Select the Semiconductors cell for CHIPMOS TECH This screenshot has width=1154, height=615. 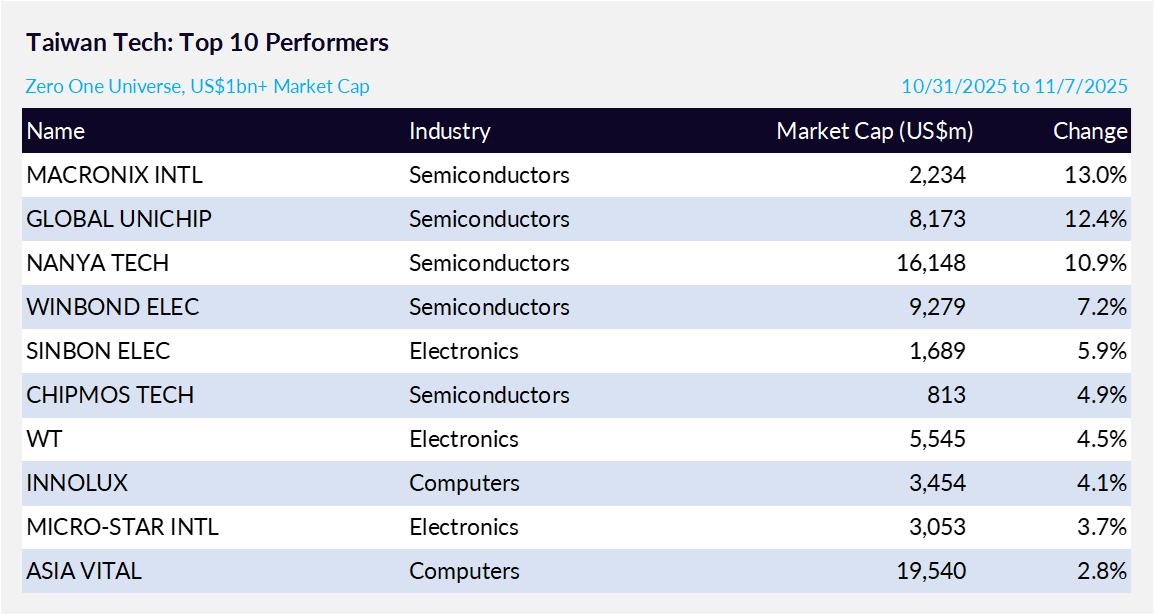(x=489, y=395)
